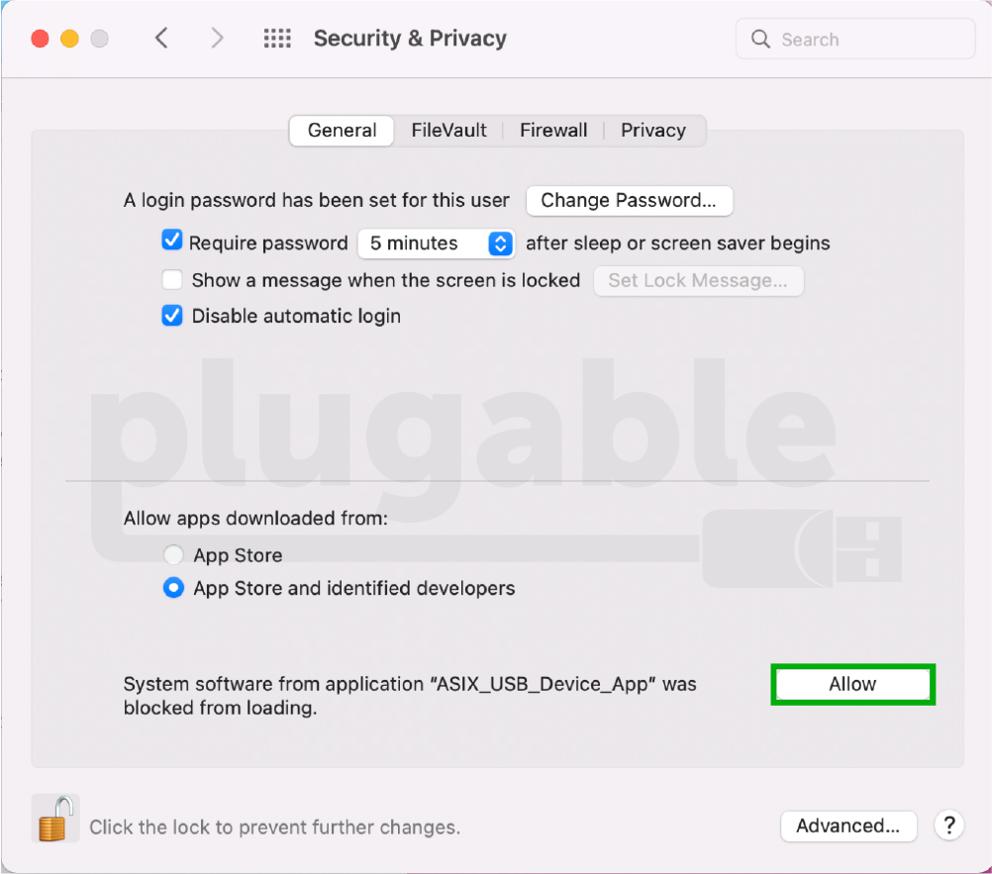Show all preferences grid icon
Screen dimensions: 992x874
(x=277, y=39)
